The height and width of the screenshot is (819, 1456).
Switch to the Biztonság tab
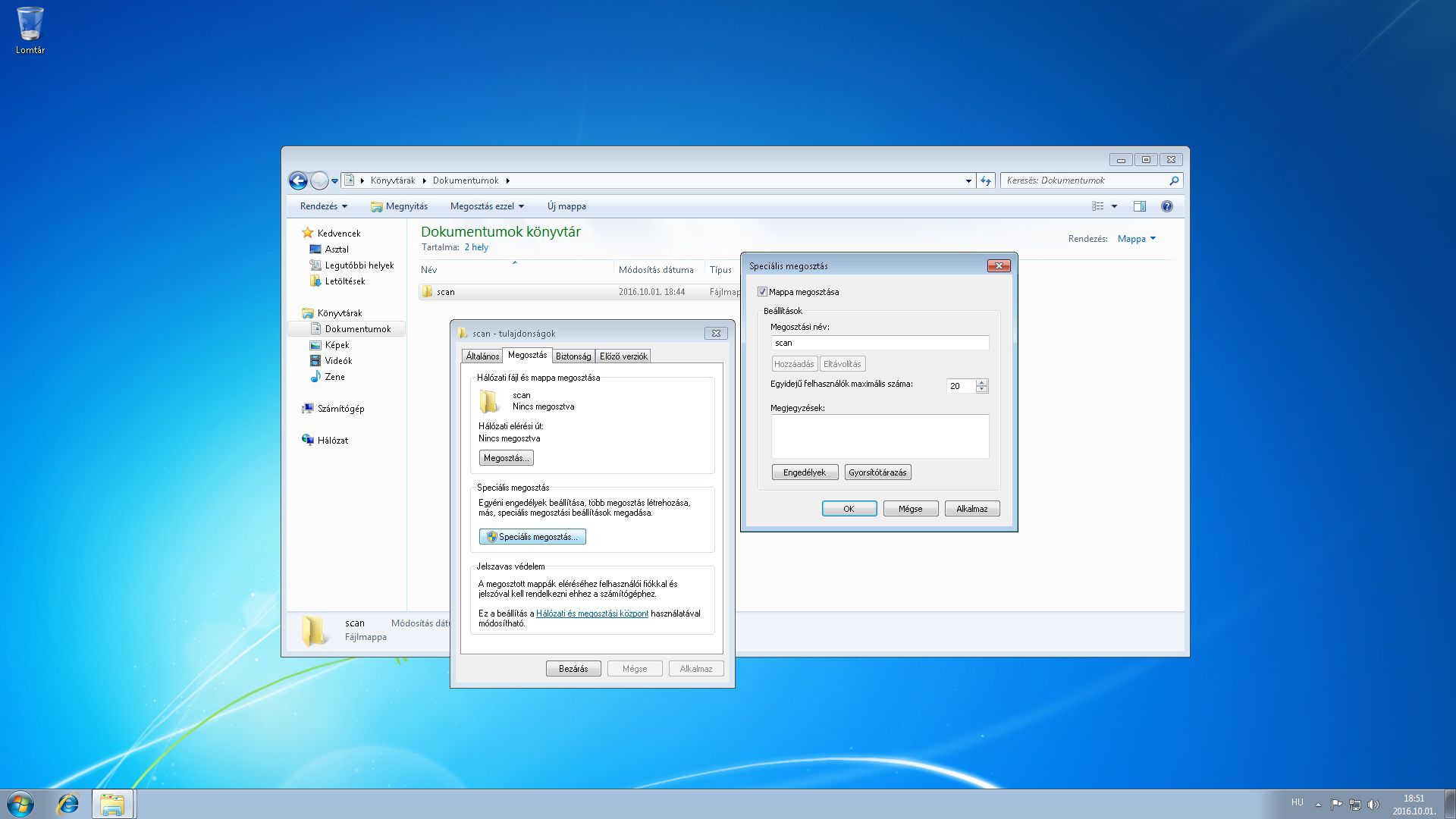pyautogui.click(x=573, y=356)
